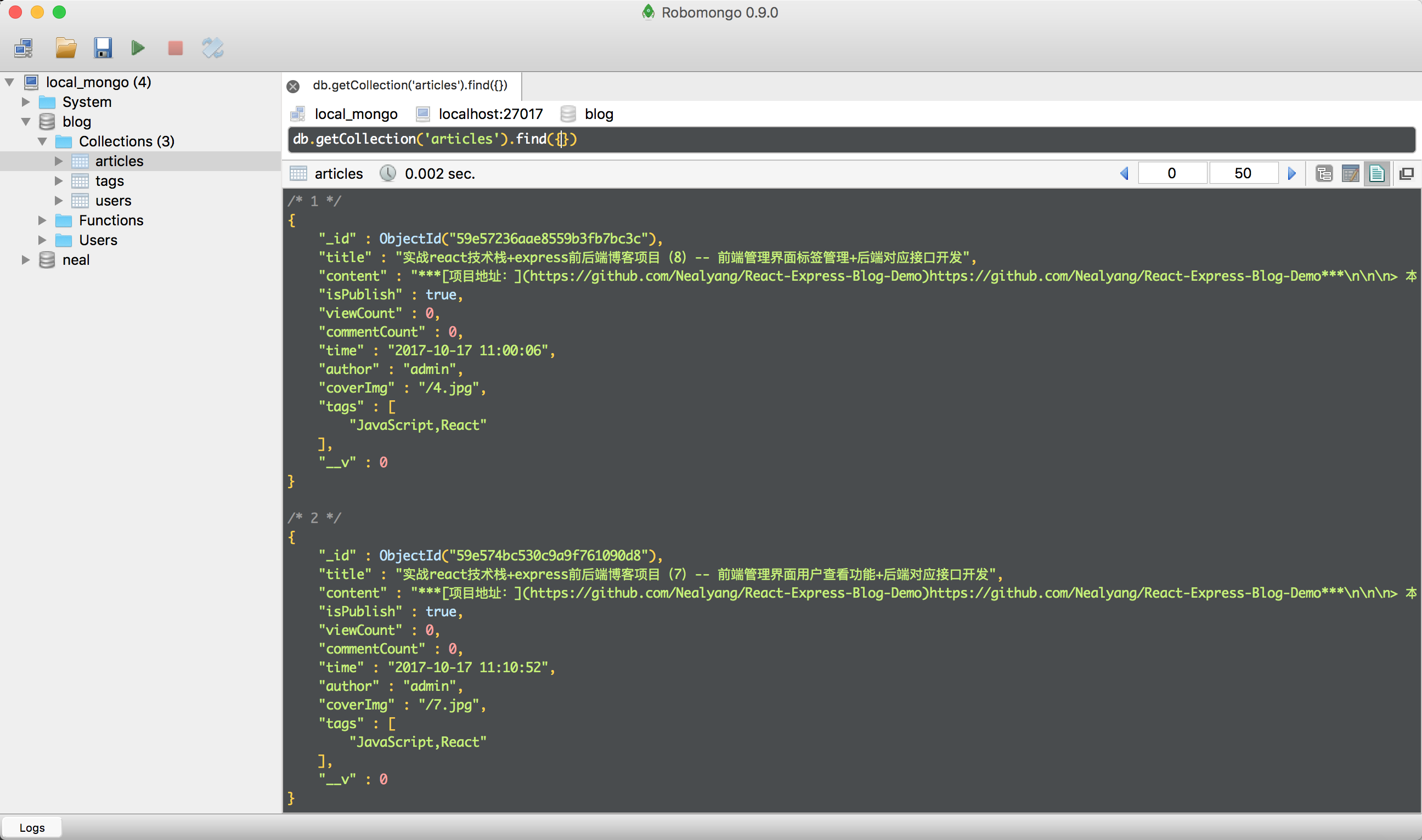Click the orientation rotate toolbar icon

[213, 48]
